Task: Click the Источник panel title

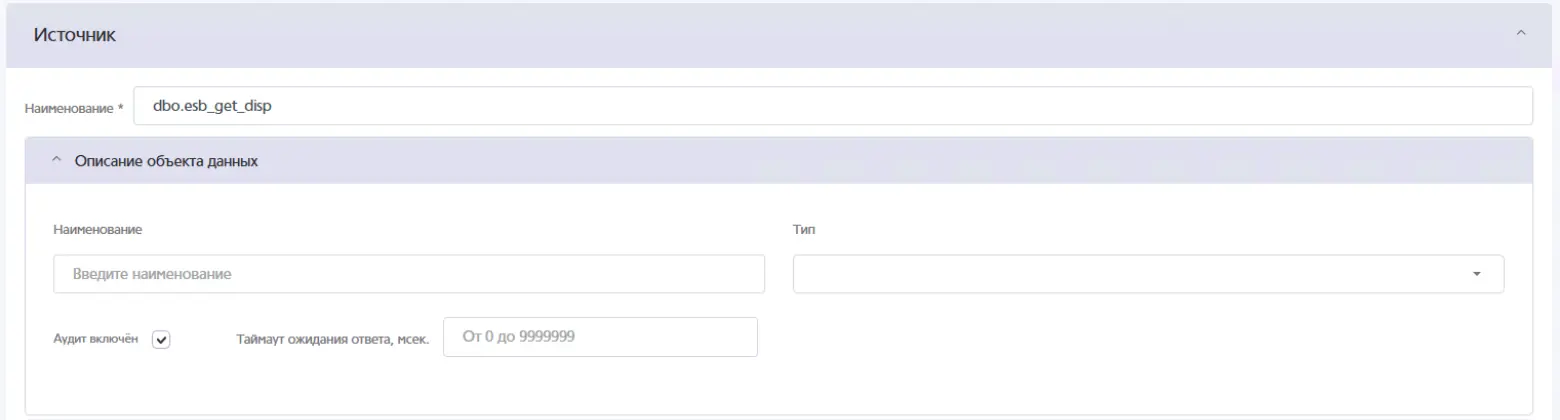Action: tap(75, 35)
